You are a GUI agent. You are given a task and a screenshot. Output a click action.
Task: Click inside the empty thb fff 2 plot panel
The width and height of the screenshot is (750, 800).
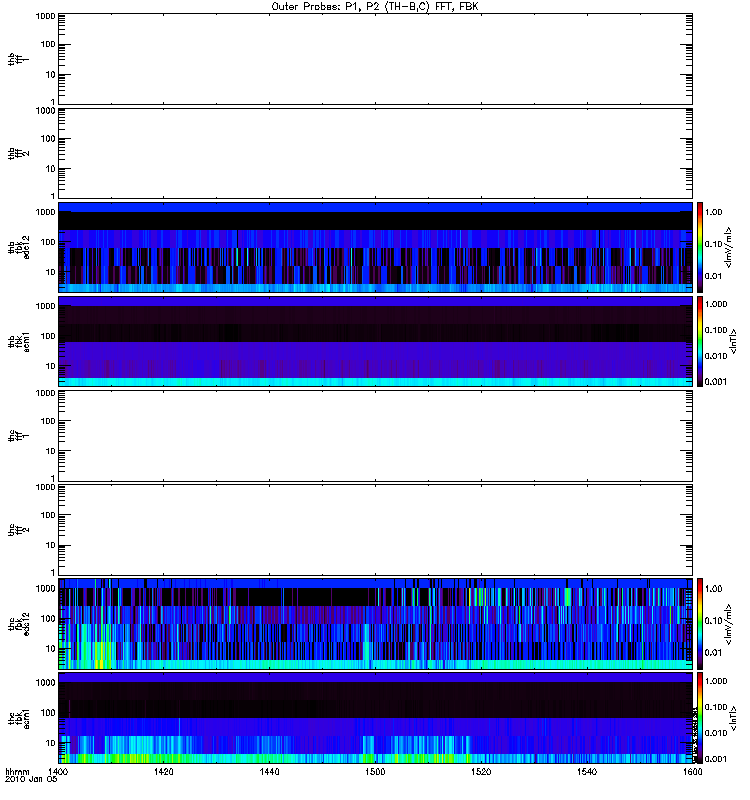tap(375, 153)
